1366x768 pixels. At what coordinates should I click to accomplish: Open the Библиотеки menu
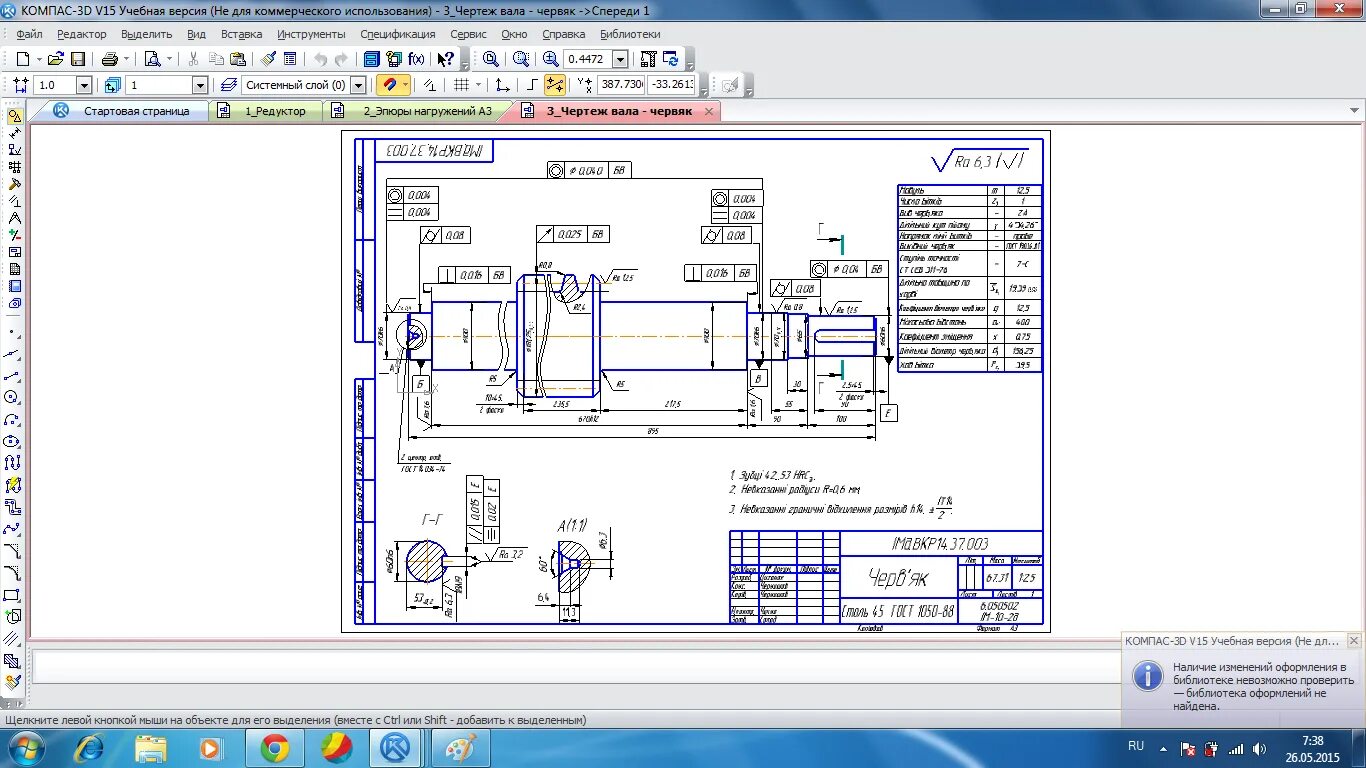(630, 34)
